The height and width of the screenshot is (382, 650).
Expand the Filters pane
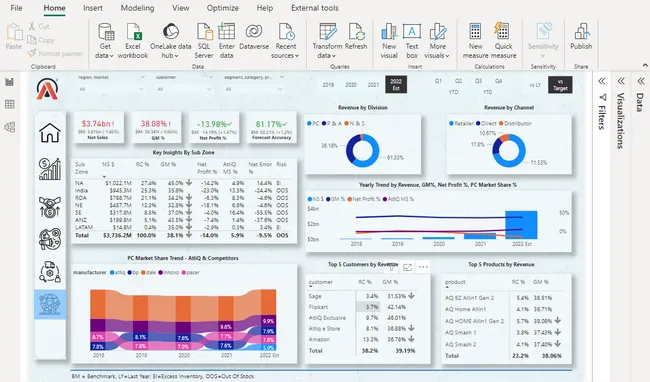602,81
